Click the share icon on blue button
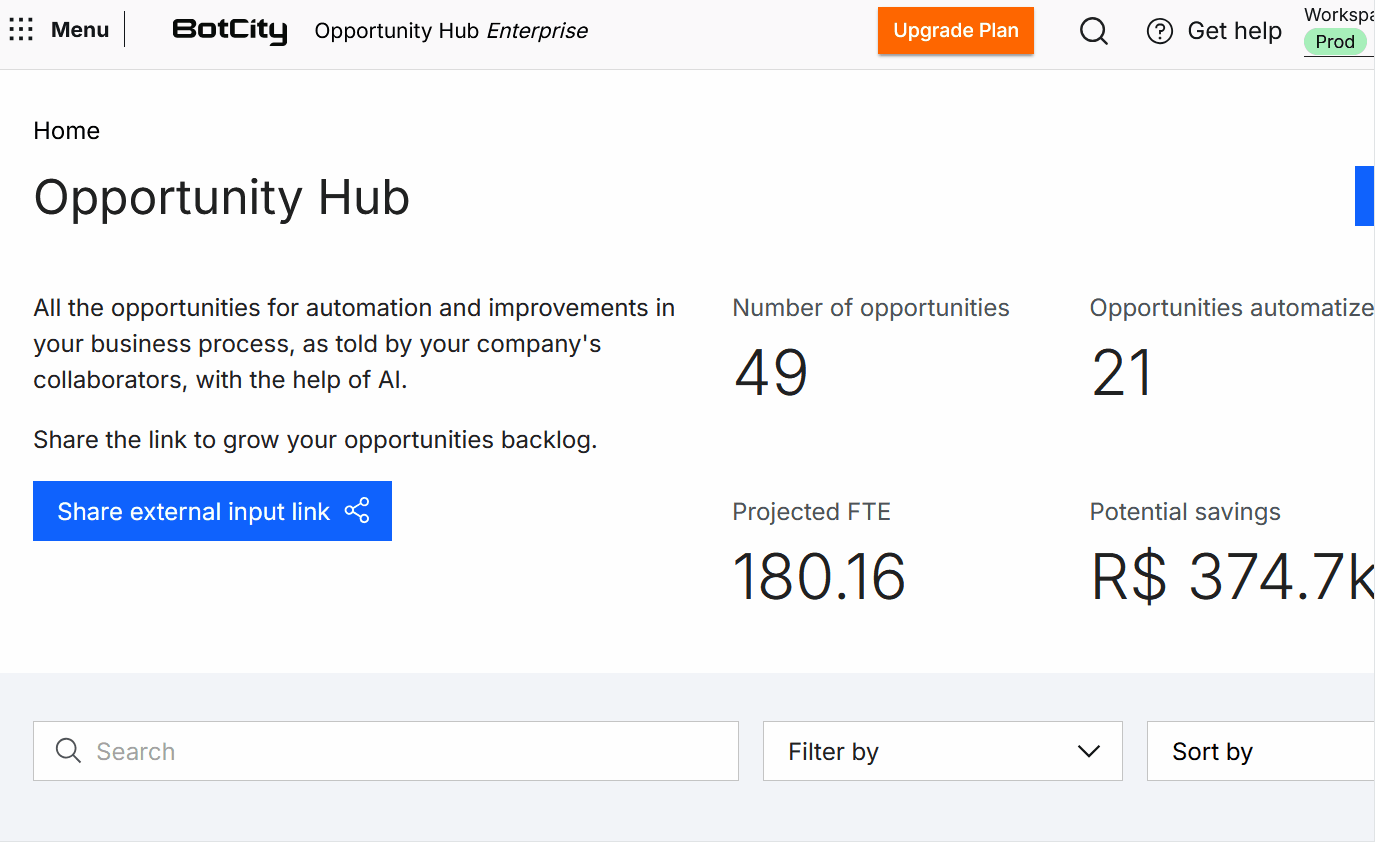Screen dimensions: 1375x842 coord(357,511)
